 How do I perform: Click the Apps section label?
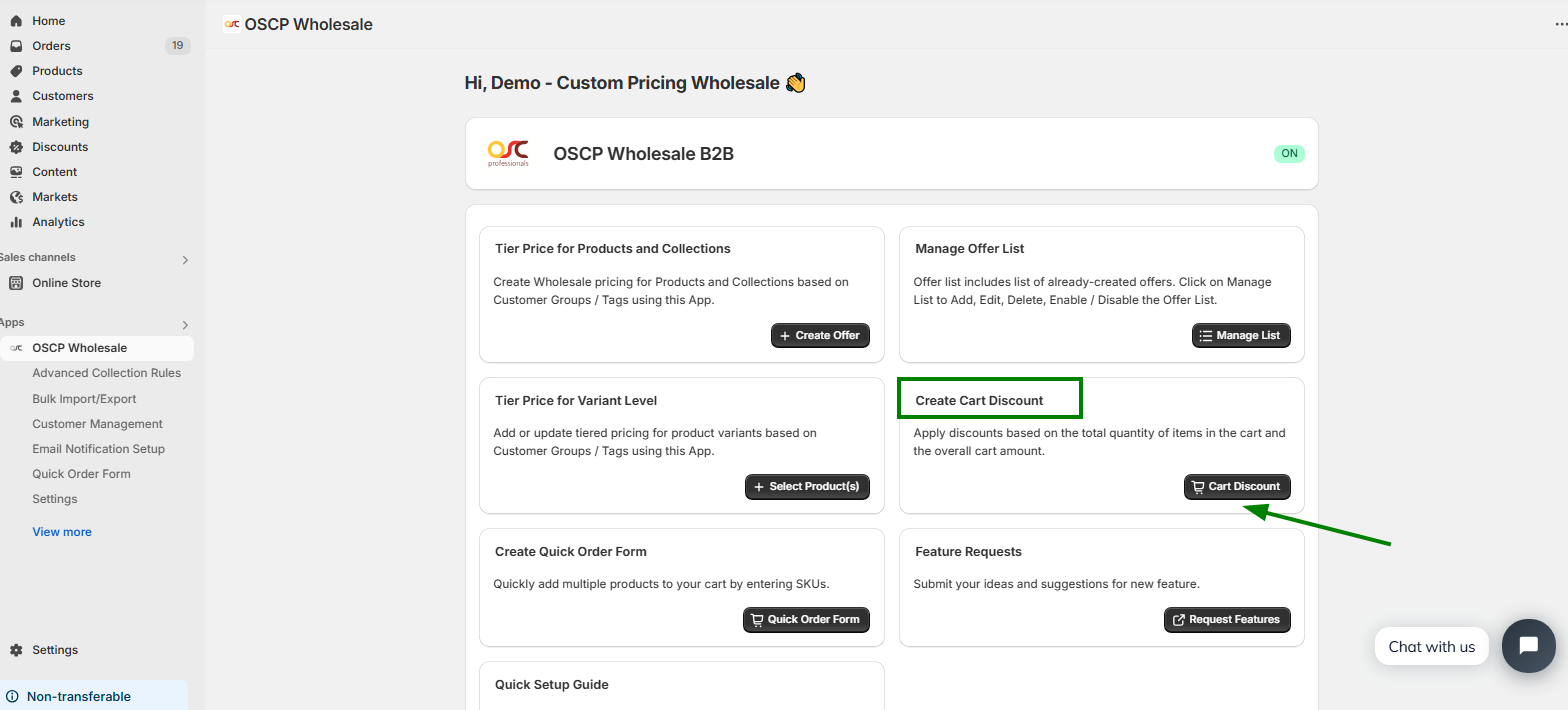[x=12, y=323]
